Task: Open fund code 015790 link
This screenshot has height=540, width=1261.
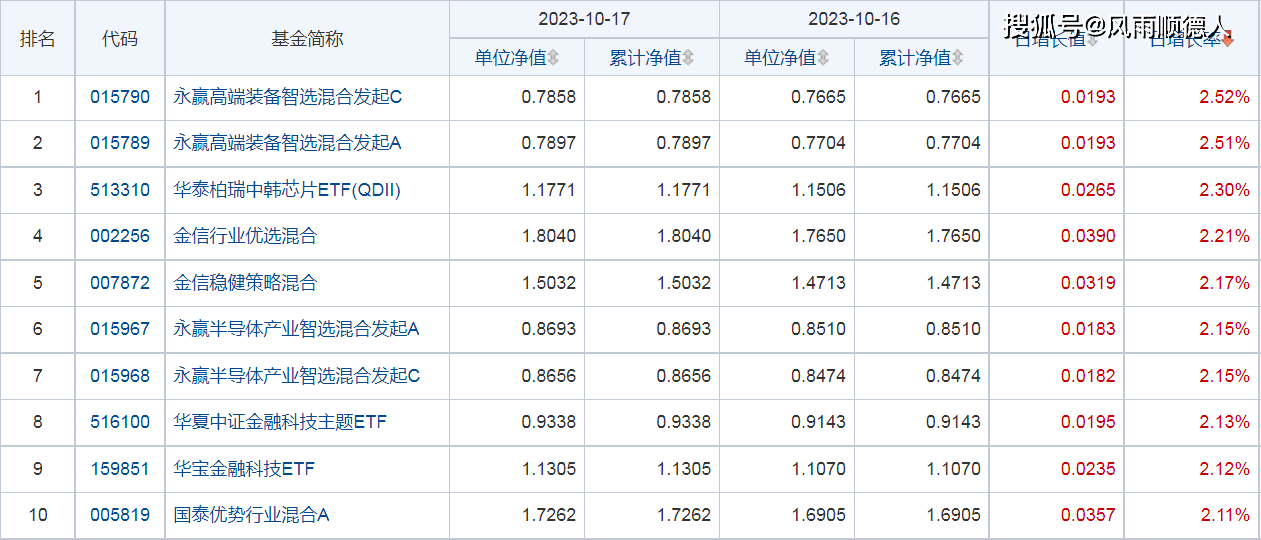Action: click(120, 97)
